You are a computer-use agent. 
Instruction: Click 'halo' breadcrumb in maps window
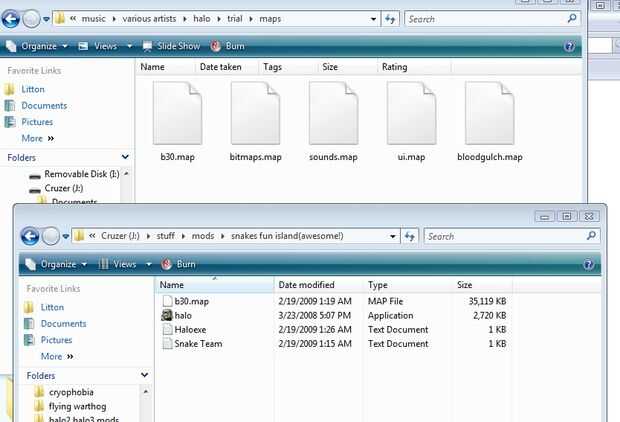[202, 19]
